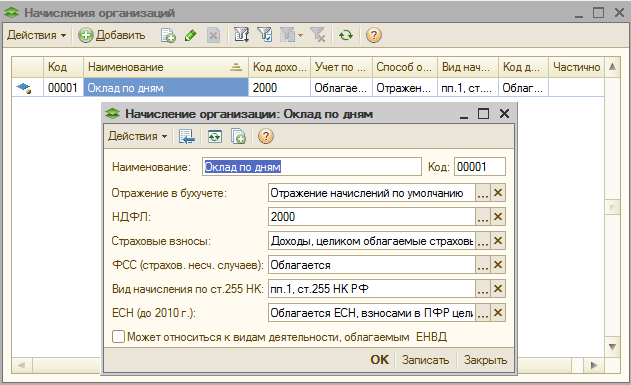Click the НДФЛ field showing 2000
This screenshot has width=631, height=385.
pyautogui.click(x=371, y=217)
